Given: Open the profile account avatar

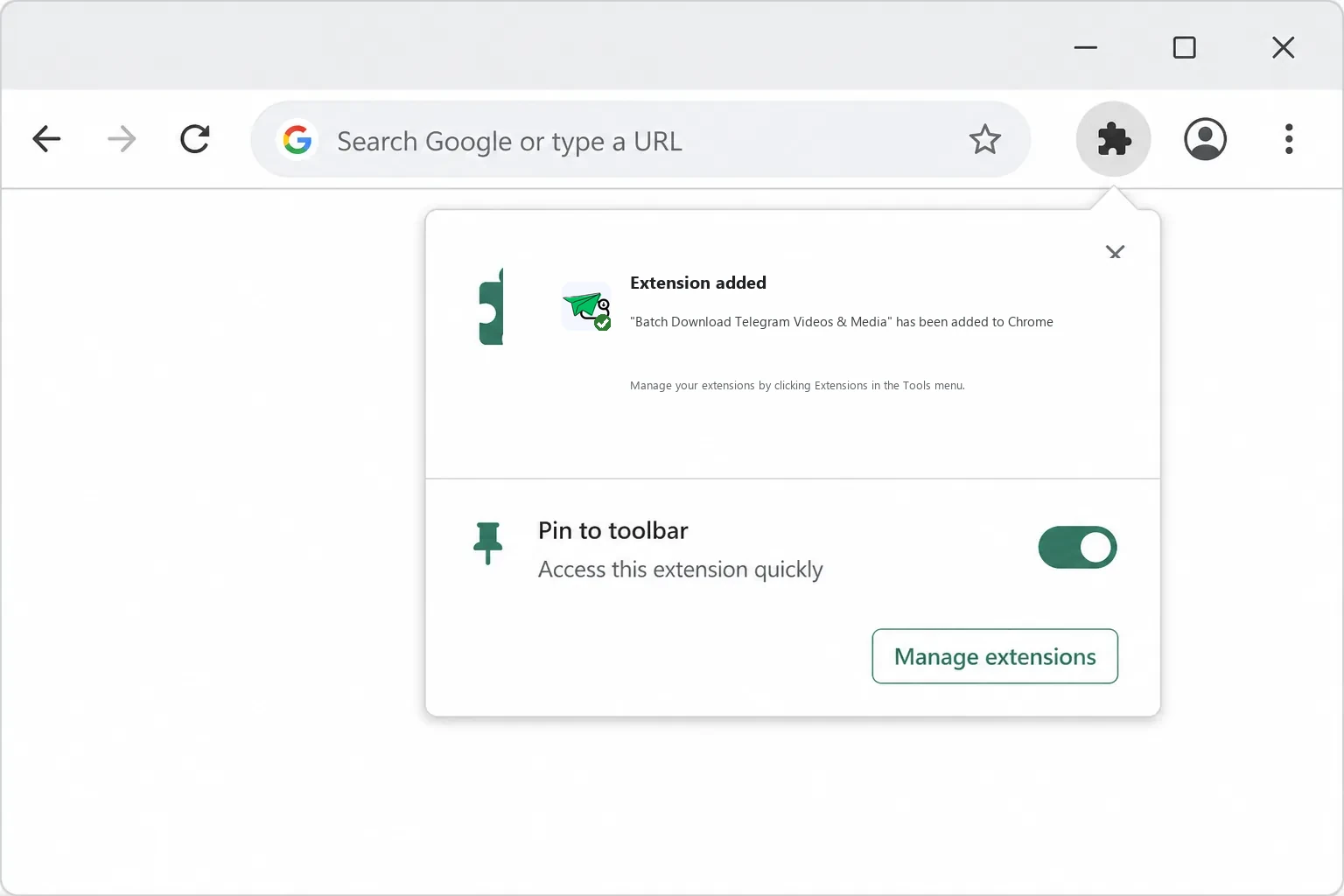Looking at the screenshot, I should [1205, 139].
